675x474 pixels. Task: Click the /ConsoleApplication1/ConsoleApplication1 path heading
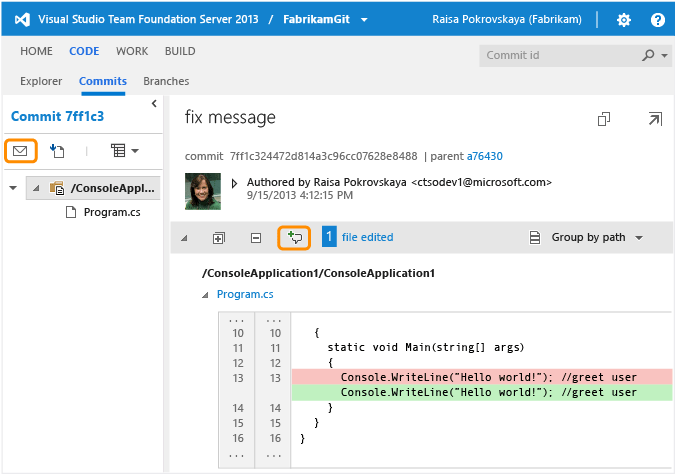tap(319, 273)
